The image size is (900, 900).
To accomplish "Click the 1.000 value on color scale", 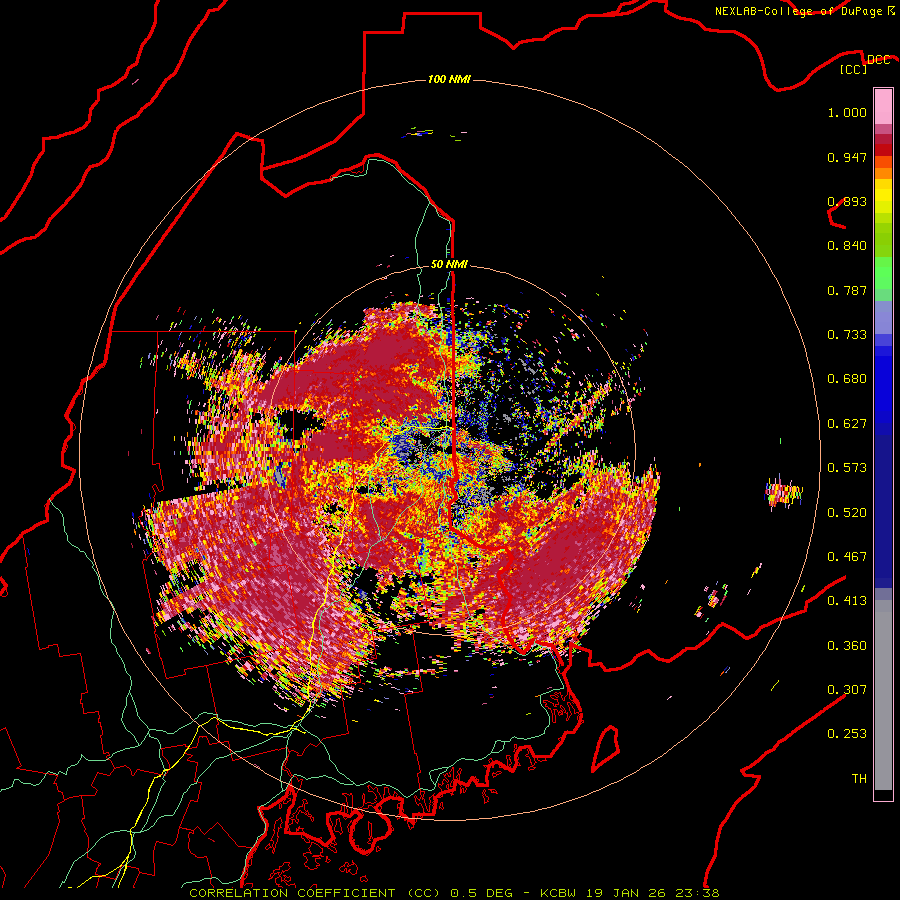I will 847,112.
